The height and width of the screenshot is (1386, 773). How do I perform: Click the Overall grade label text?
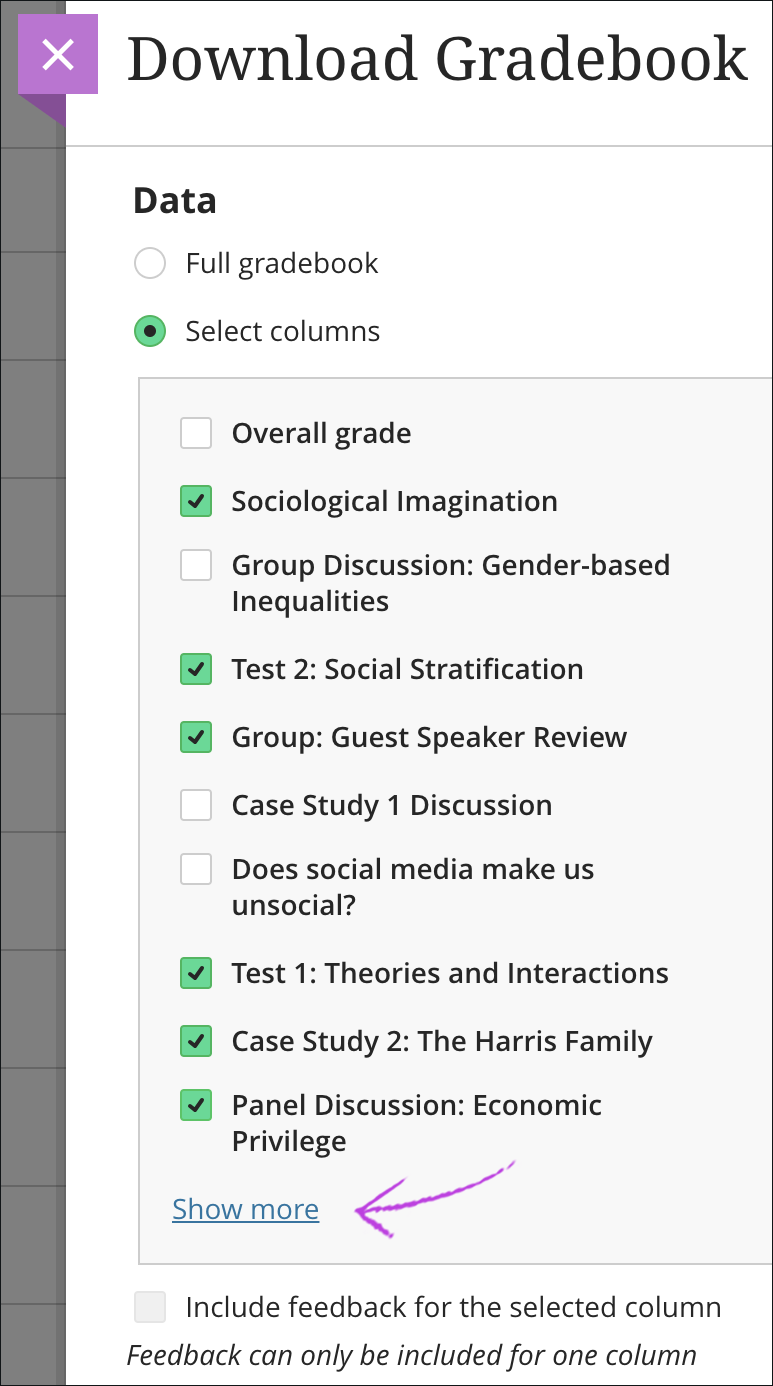[x=321, y=434]
